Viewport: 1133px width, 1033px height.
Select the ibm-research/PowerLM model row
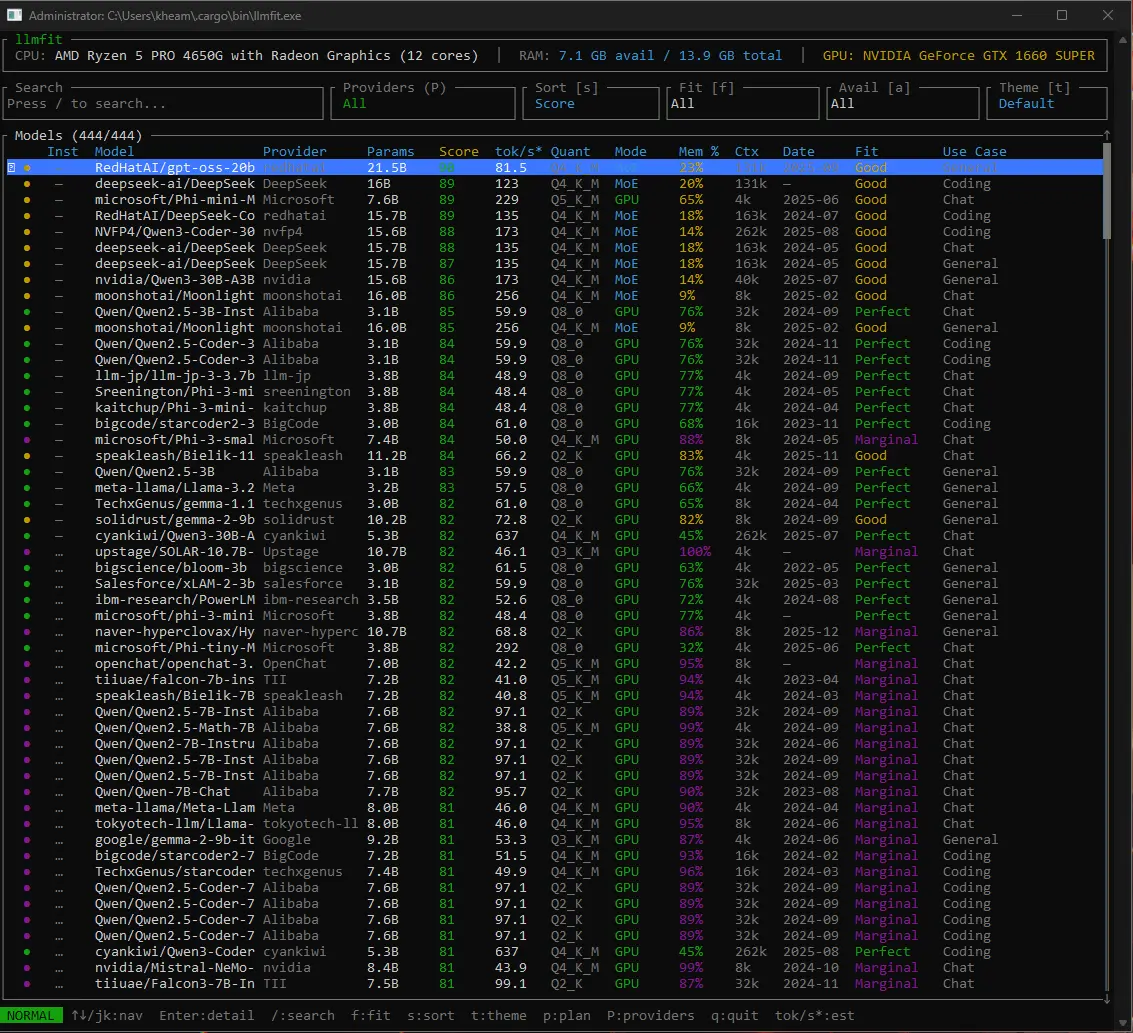(554, 600)
